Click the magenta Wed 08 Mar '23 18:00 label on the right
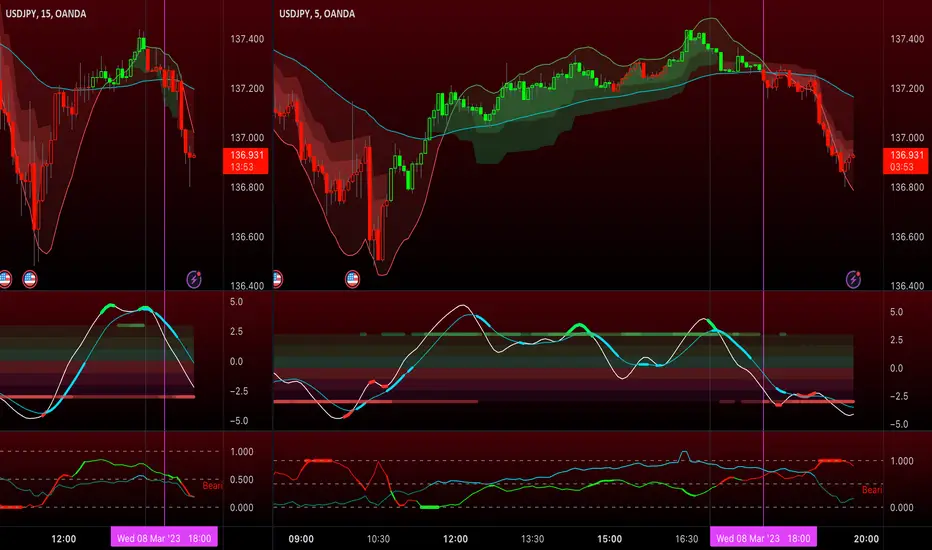Screen dimensions: 932x550 coord(763,538)
